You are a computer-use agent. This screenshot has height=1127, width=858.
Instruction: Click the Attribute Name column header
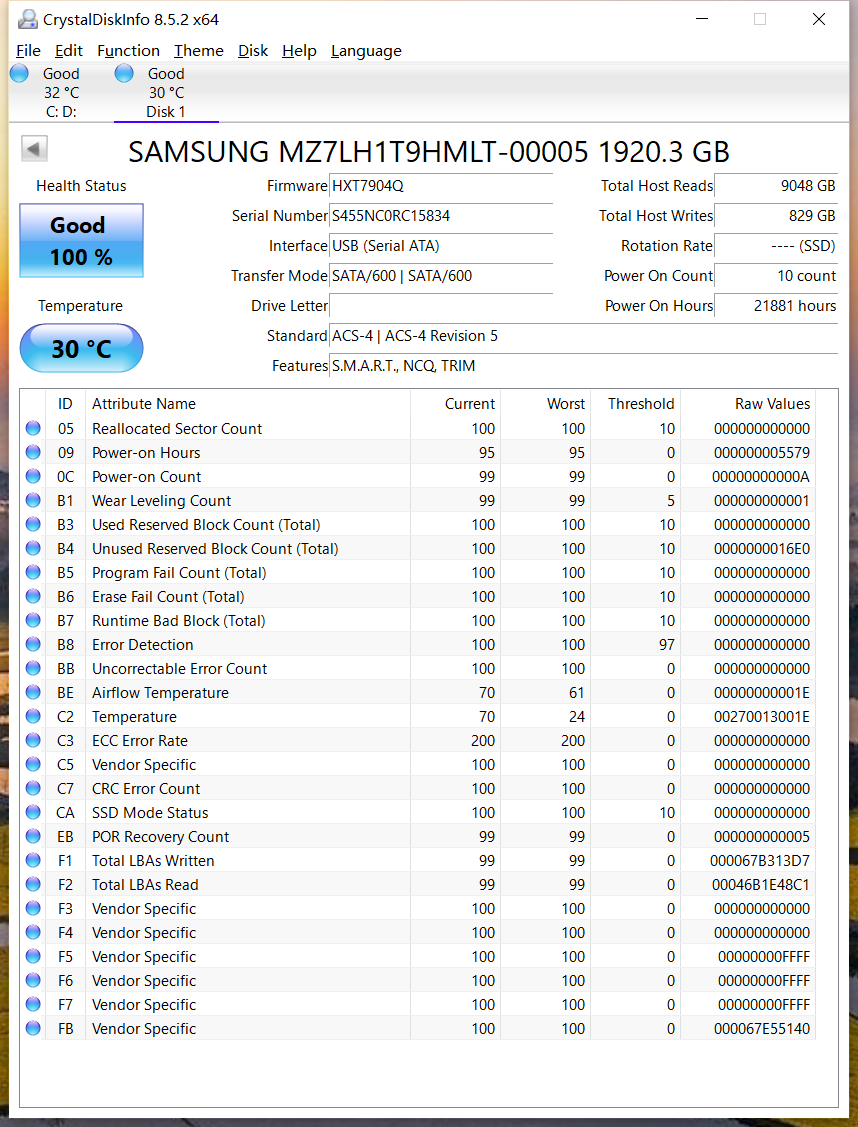pyautogui.click(x=248, y=404)
